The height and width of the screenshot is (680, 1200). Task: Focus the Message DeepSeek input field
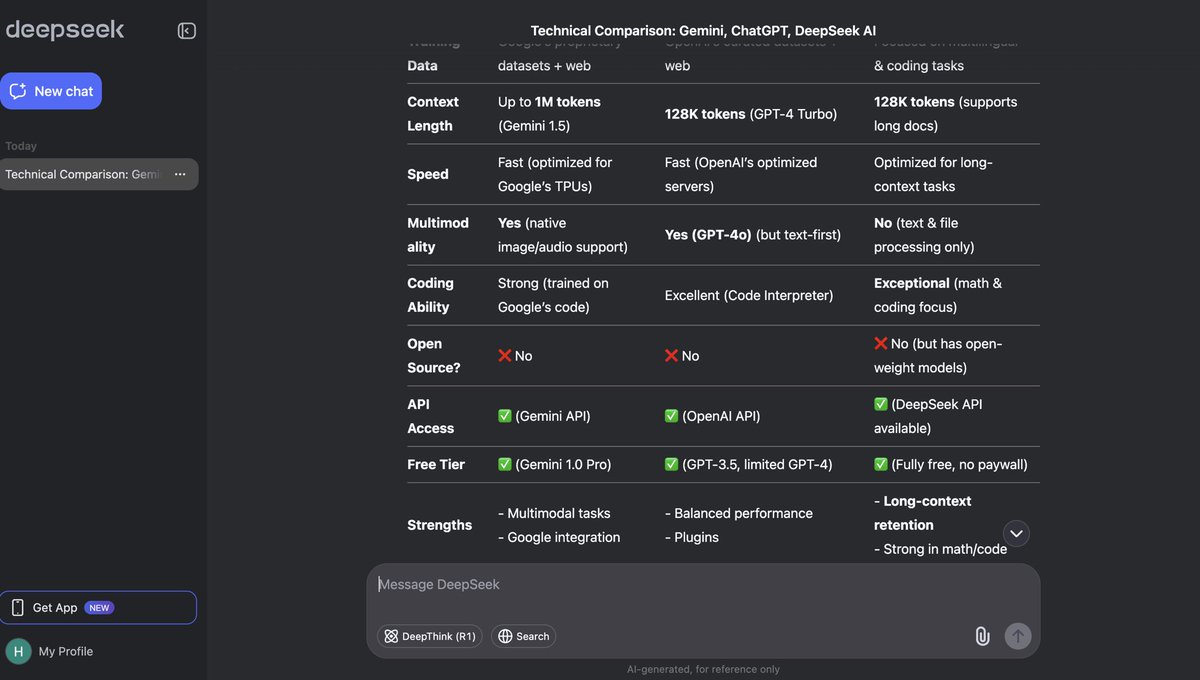pyautogui.click(x=700, y=585)
